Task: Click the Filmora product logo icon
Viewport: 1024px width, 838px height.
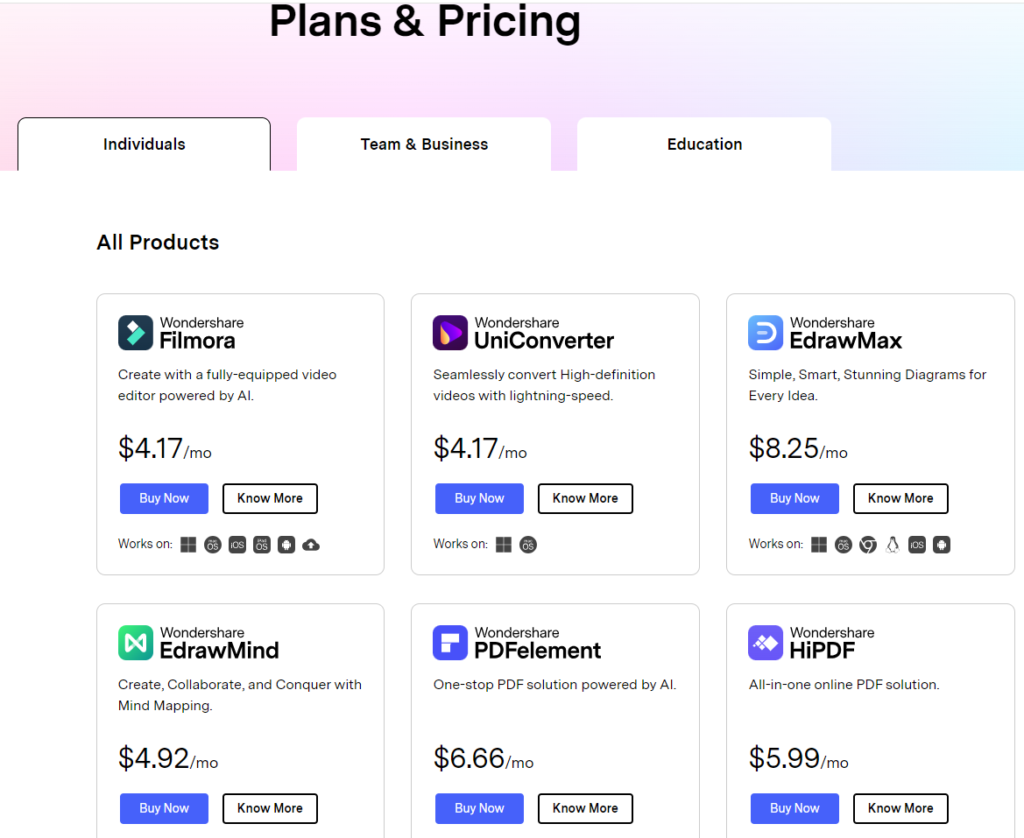Action: click(x=135, y=332)
